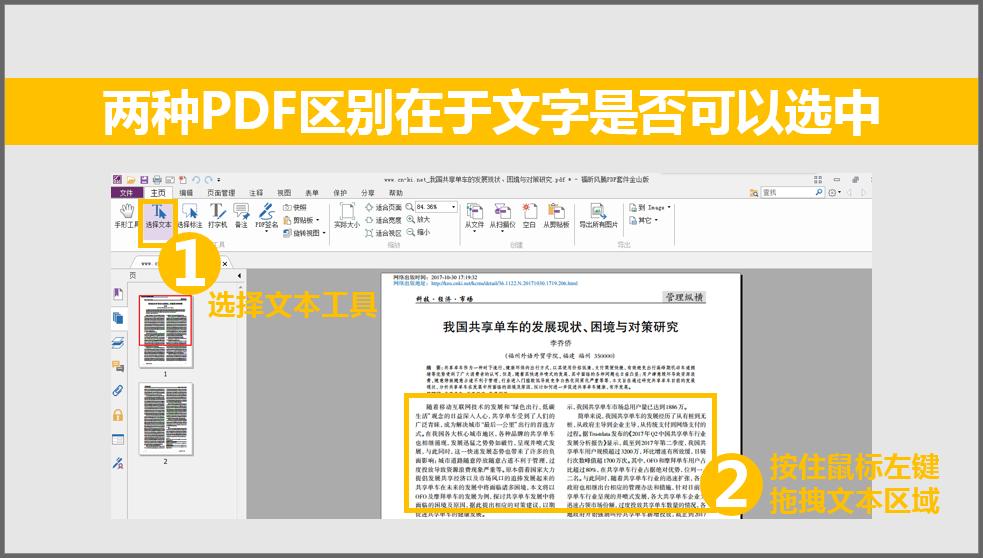Image resolution: width=983 pixels, height=558 pixels.
Task: Open the View (视图) tab
Action: (x=284, y=192)
